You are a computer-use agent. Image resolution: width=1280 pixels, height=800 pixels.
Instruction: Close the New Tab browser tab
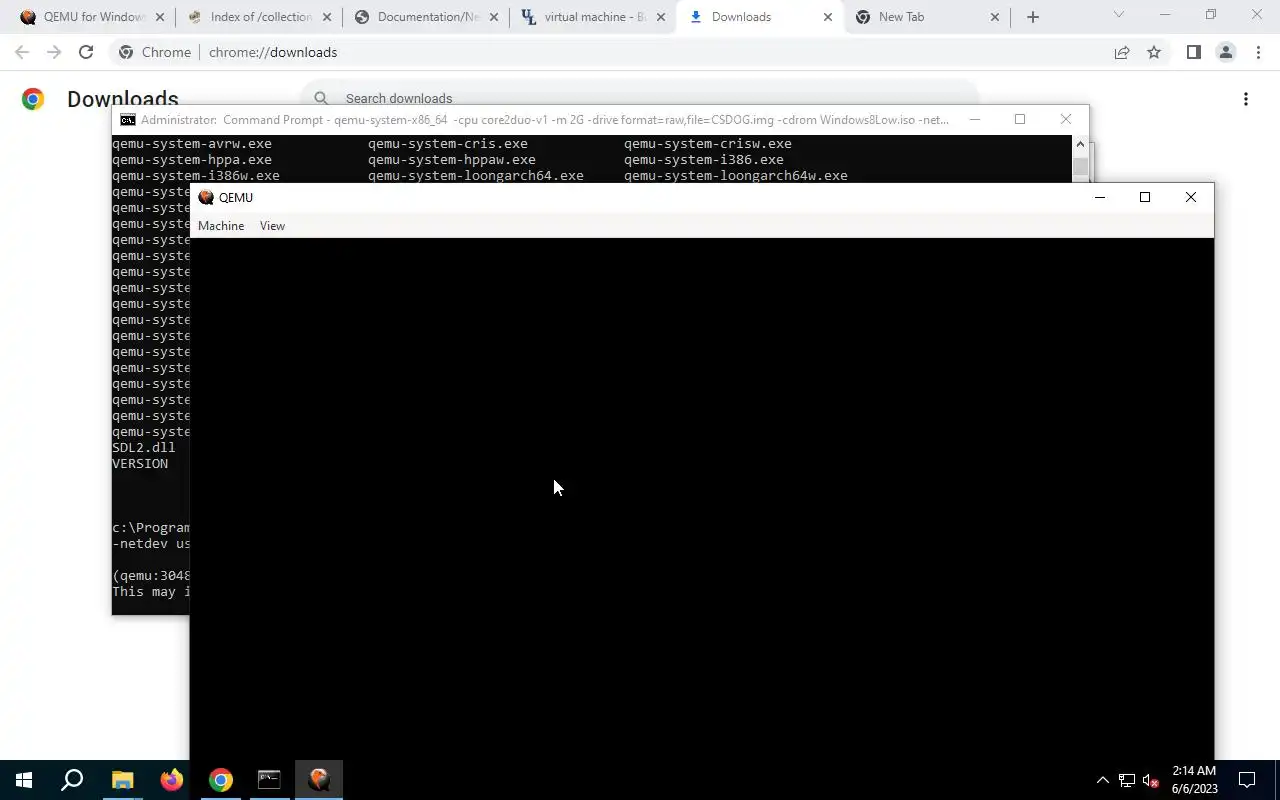994,17
